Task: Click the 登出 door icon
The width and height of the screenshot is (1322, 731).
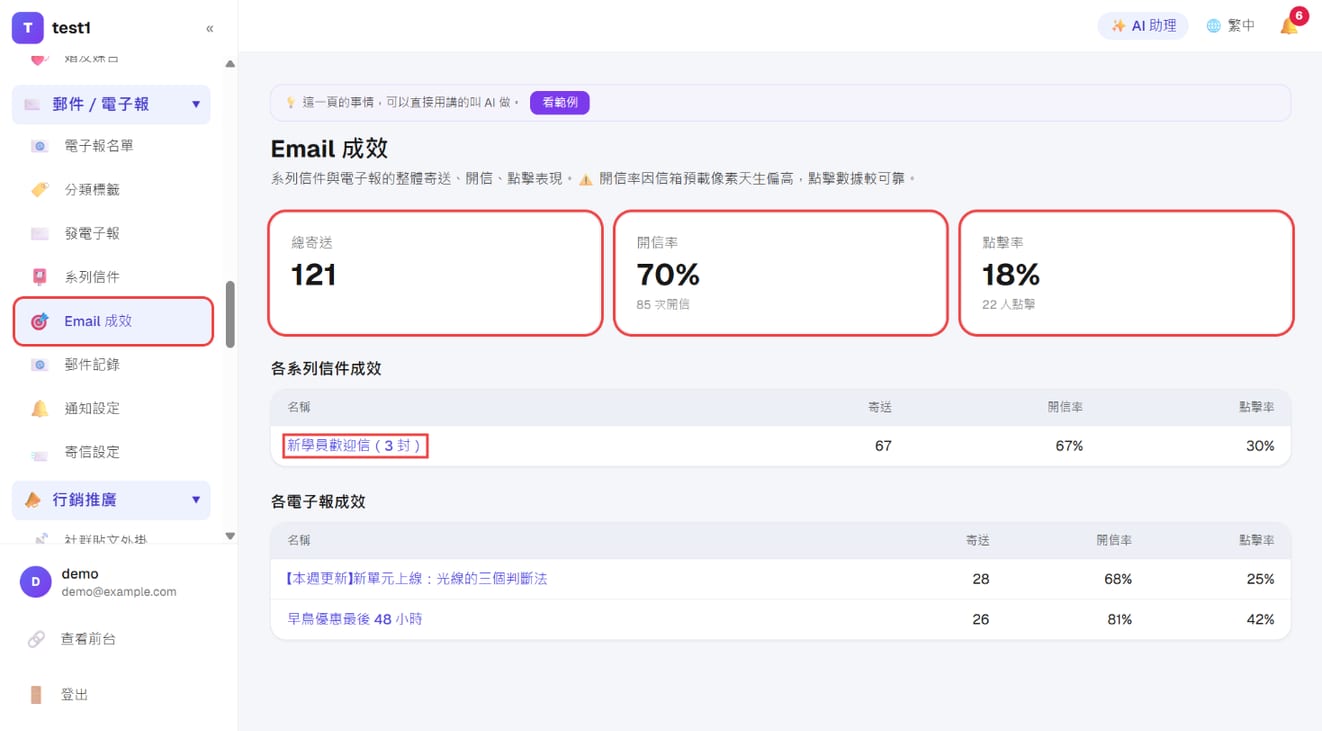Action: pos(36,694)
